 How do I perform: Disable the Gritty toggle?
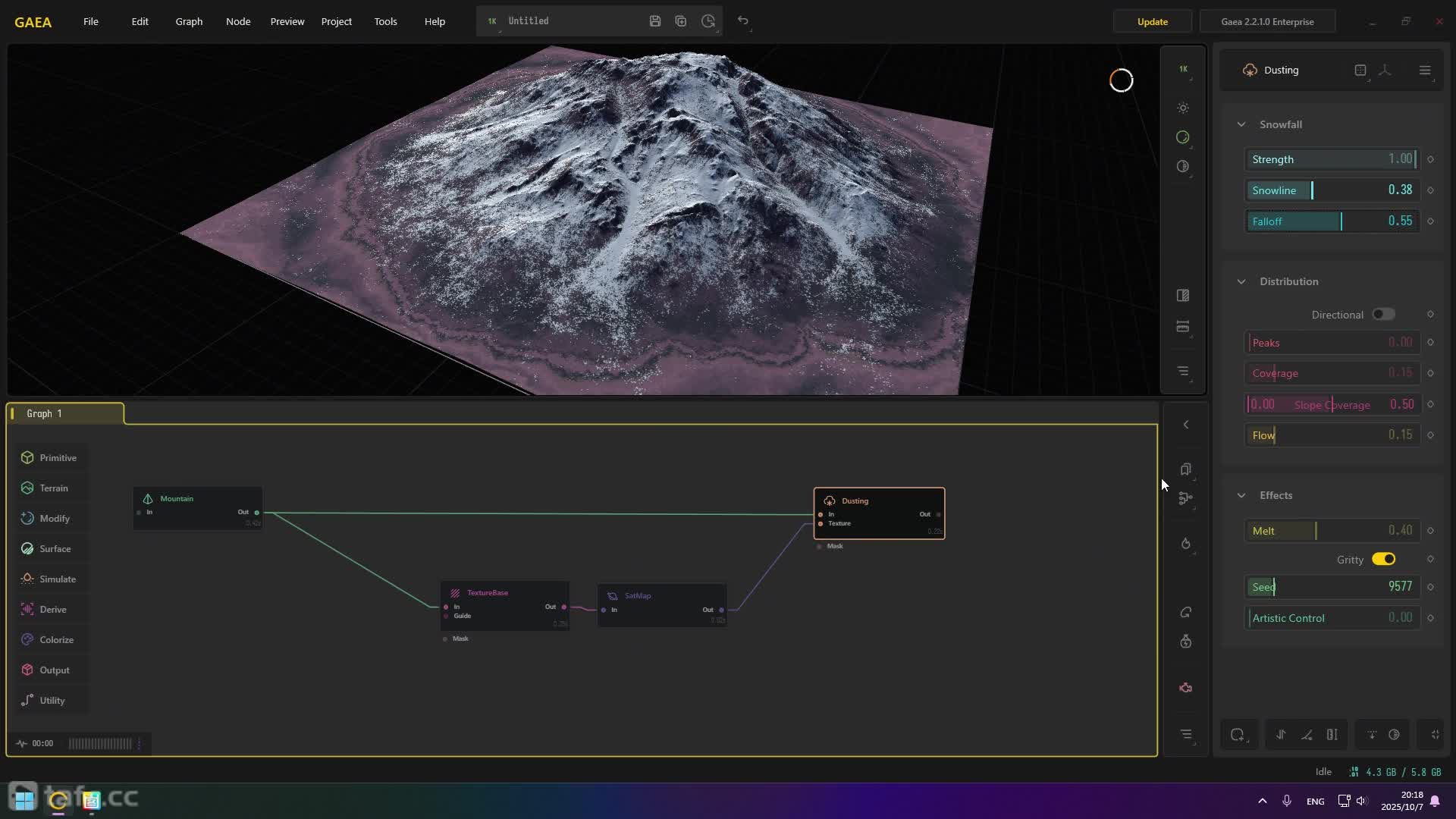(x=1383, y=559)
